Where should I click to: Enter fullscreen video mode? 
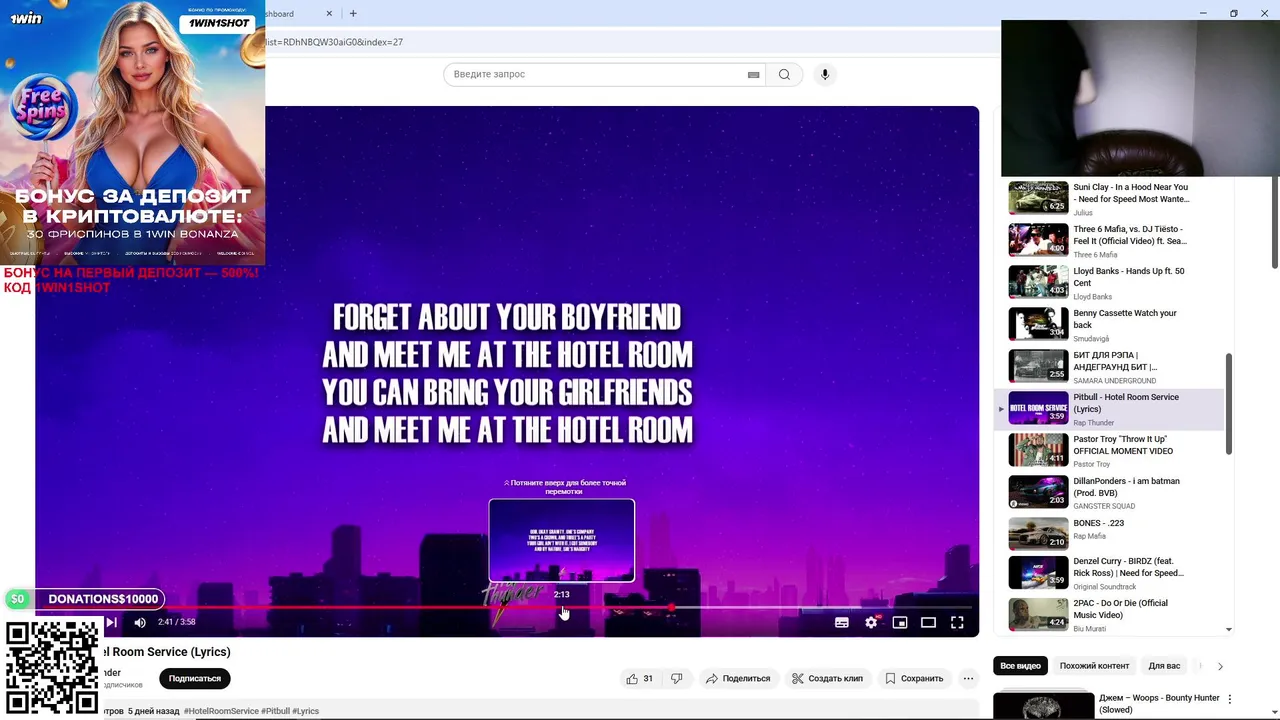click(957, 622)
